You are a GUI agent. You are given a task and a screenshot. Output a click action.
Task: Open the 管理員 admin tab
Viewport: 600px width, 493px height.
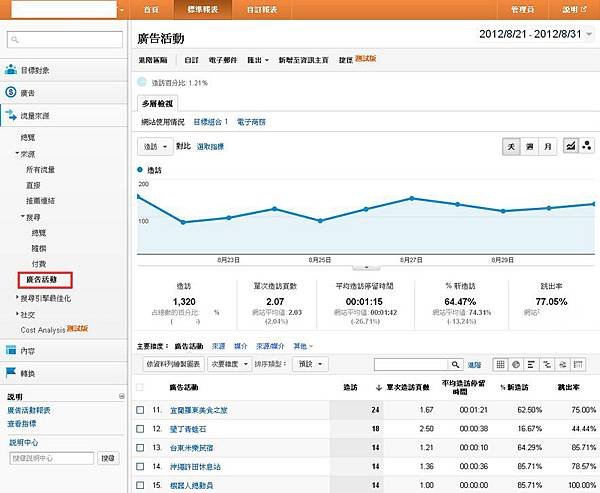(523, 10)
